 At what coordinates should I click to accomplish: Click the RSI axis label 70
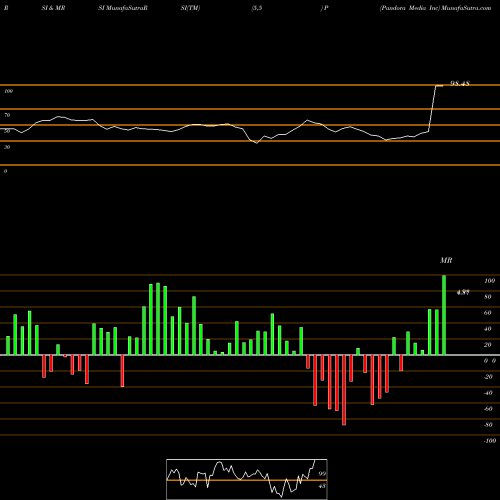pyautogui.click(x=7, y=115)
